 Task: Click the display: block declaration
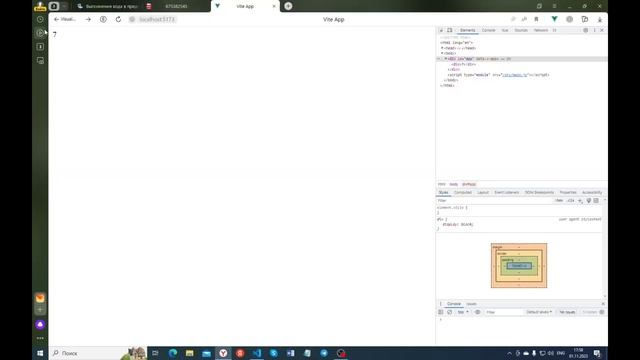[x=458, y=224]
